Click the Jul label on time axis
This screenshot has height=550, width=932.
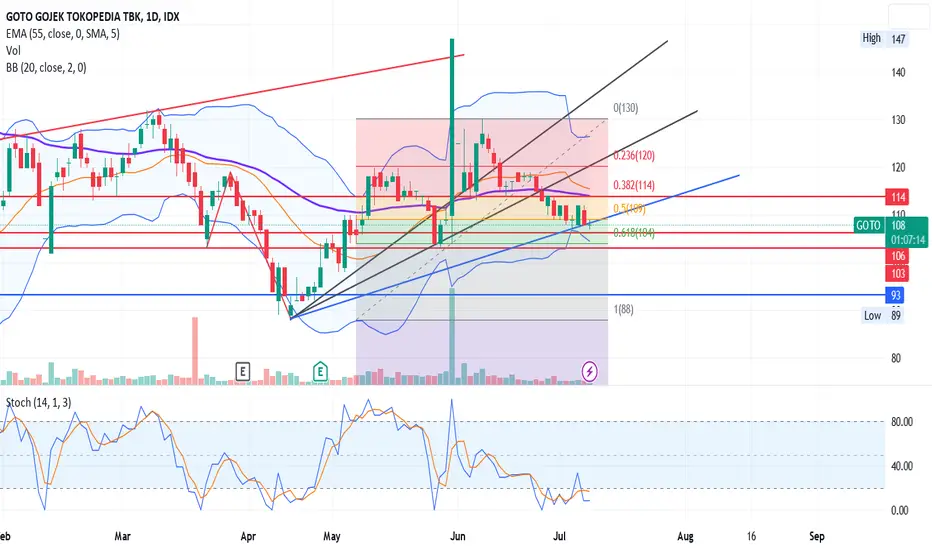tap(559, 536)
